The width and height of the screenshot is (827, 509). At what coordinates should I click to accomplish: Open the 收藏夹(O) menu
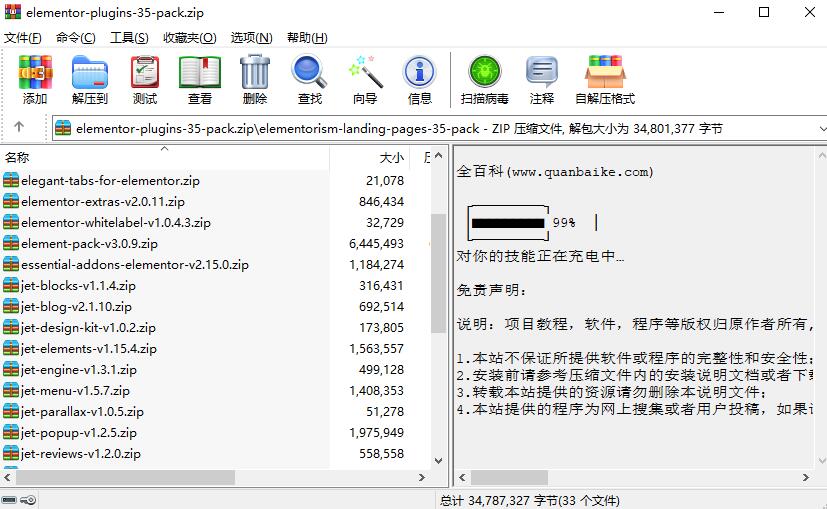[x=190, y=38]
